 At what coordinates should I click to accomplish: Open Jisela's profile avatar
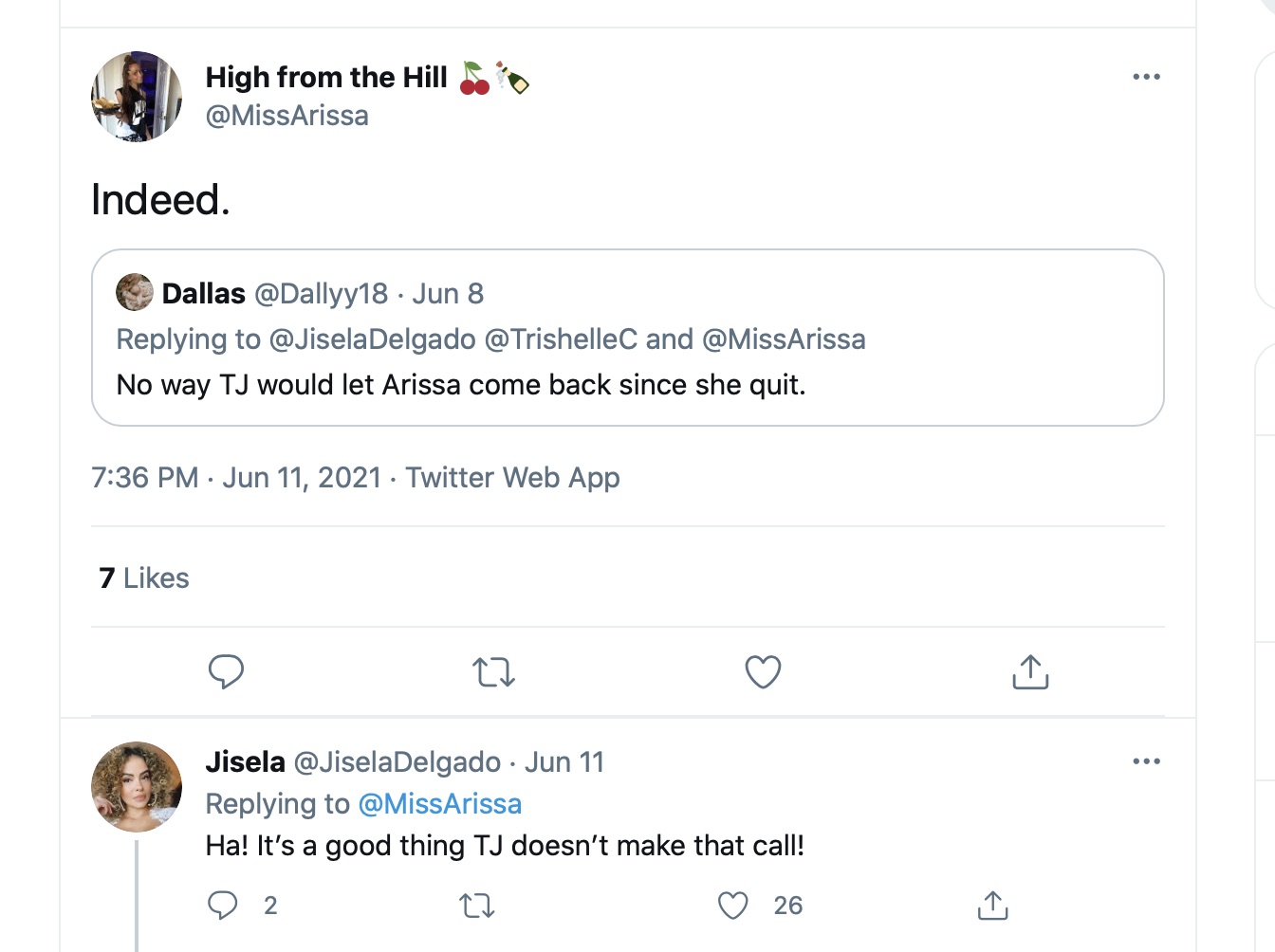pos(137,787)
